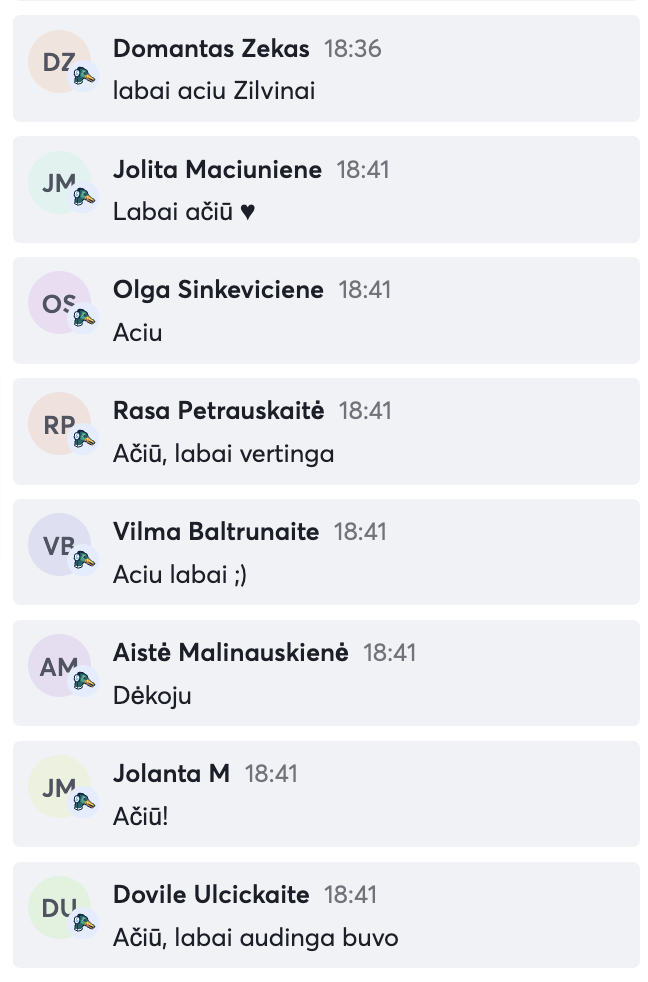Select the DU avatar of Dovile Ulcickaite
The width and height of the screenshot is (648, 982).
59,908
